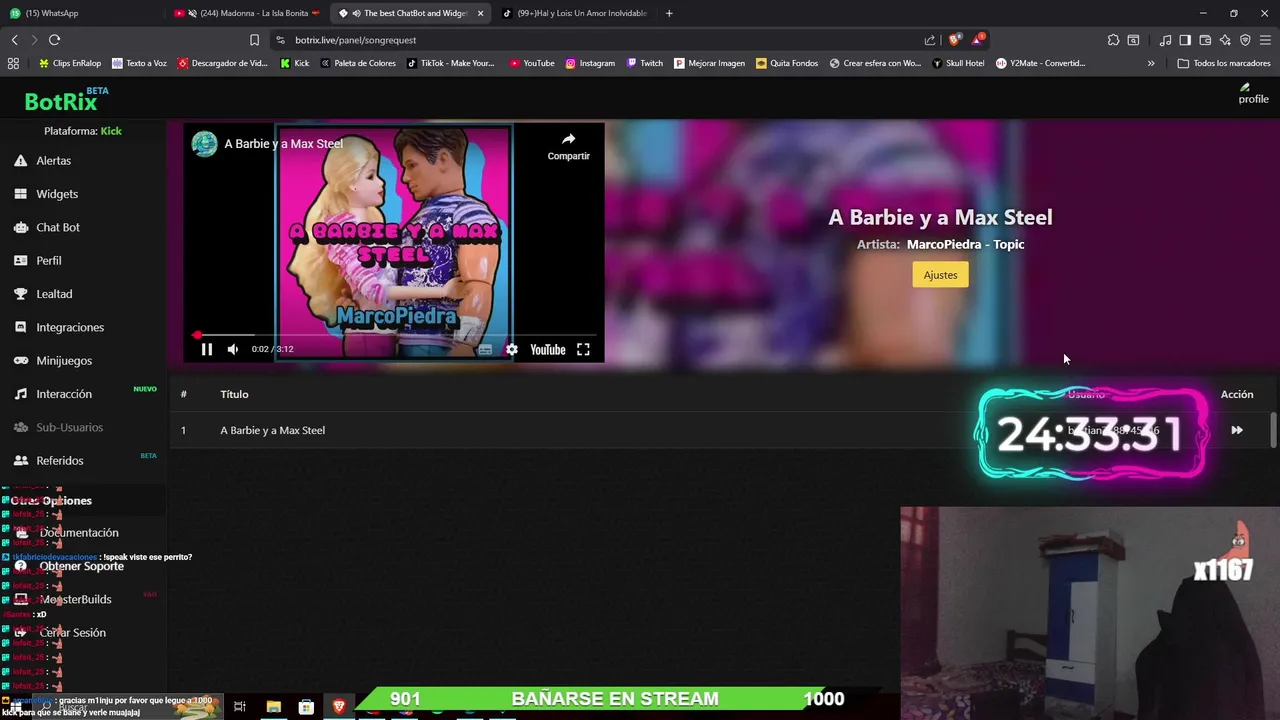Viewport: 1280px width, 720px height.
Task: Switch to the Madonna La Isla Bonita tab
Action: [246, 13]
